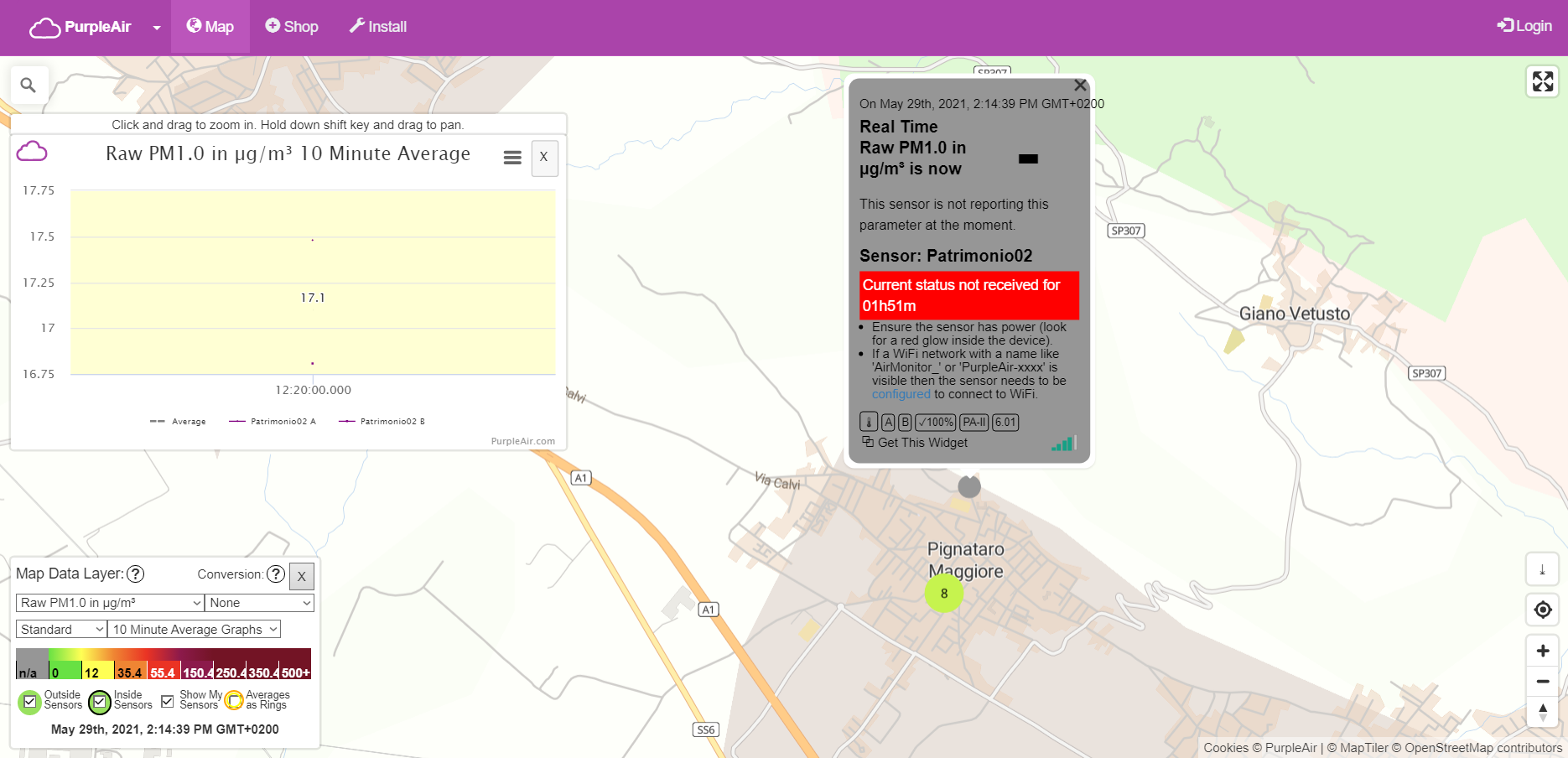This screenshot has height=758, width=1568.
Task: Open Raw PM1.0 data layer dropdown
Action: point(110,603)
